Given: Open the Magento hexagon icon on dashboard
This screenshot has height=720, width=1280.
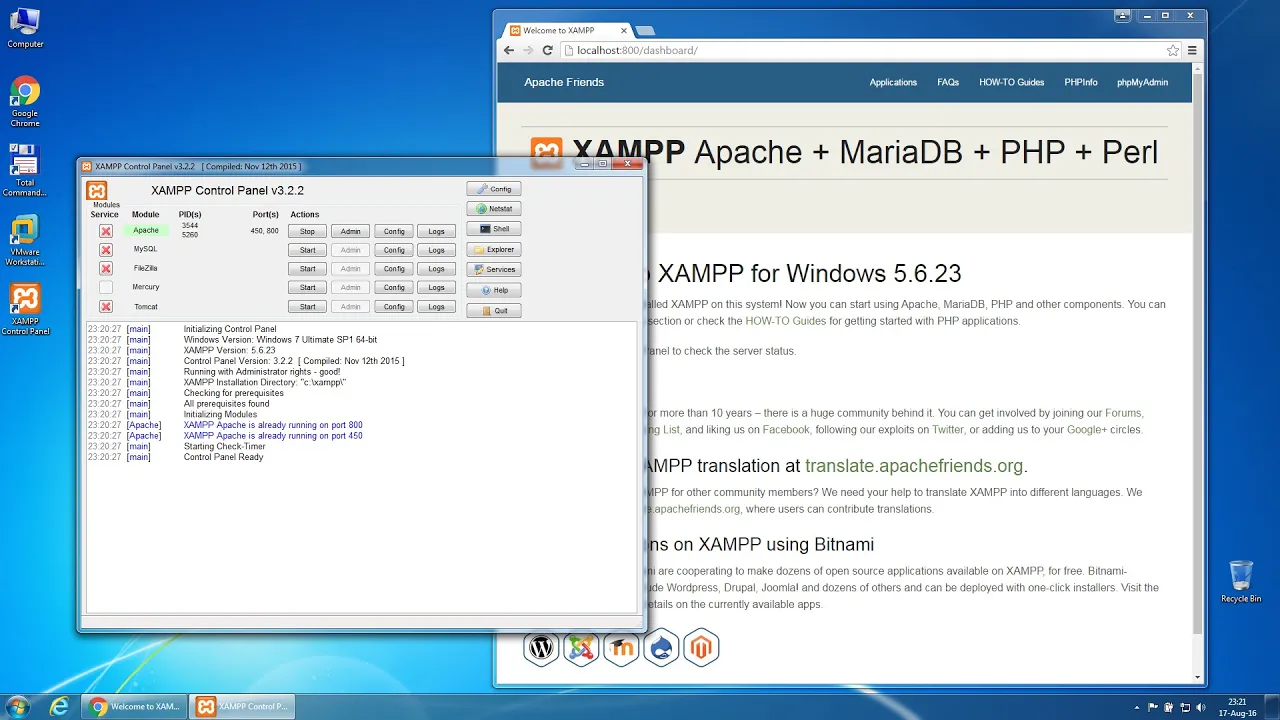Looking at the screenshot, I should (701, 648).
